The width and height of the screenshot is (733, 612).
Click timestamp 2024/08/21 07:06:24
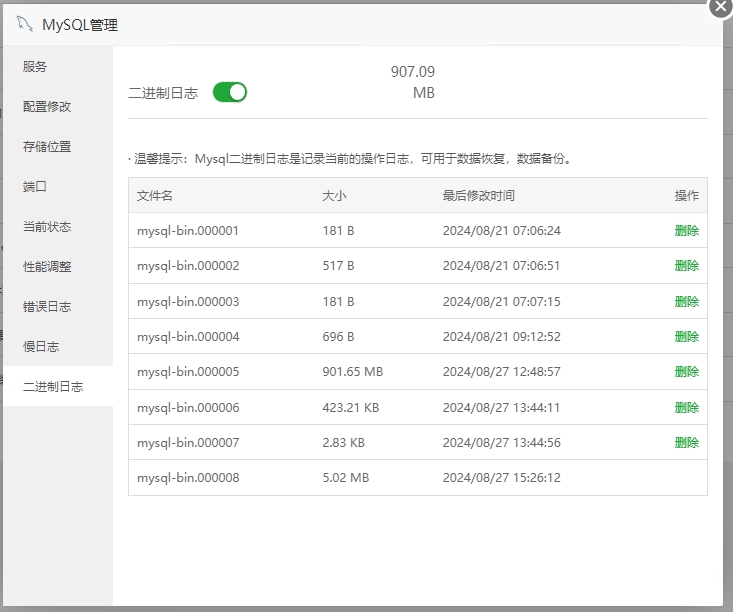(x=502, y=230)
